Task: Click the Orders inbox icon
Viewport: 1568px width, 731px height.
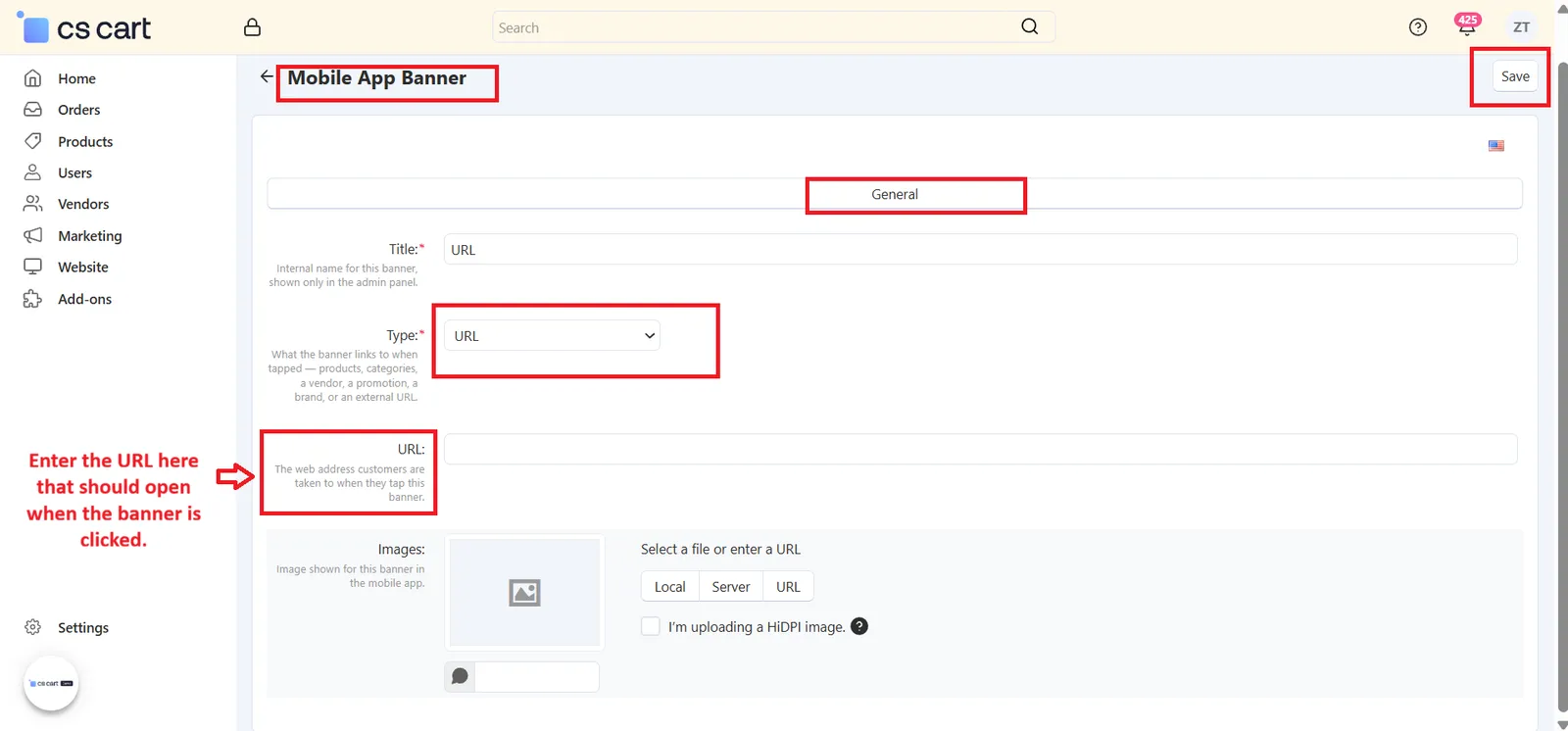Action: (x=32, y=110)
